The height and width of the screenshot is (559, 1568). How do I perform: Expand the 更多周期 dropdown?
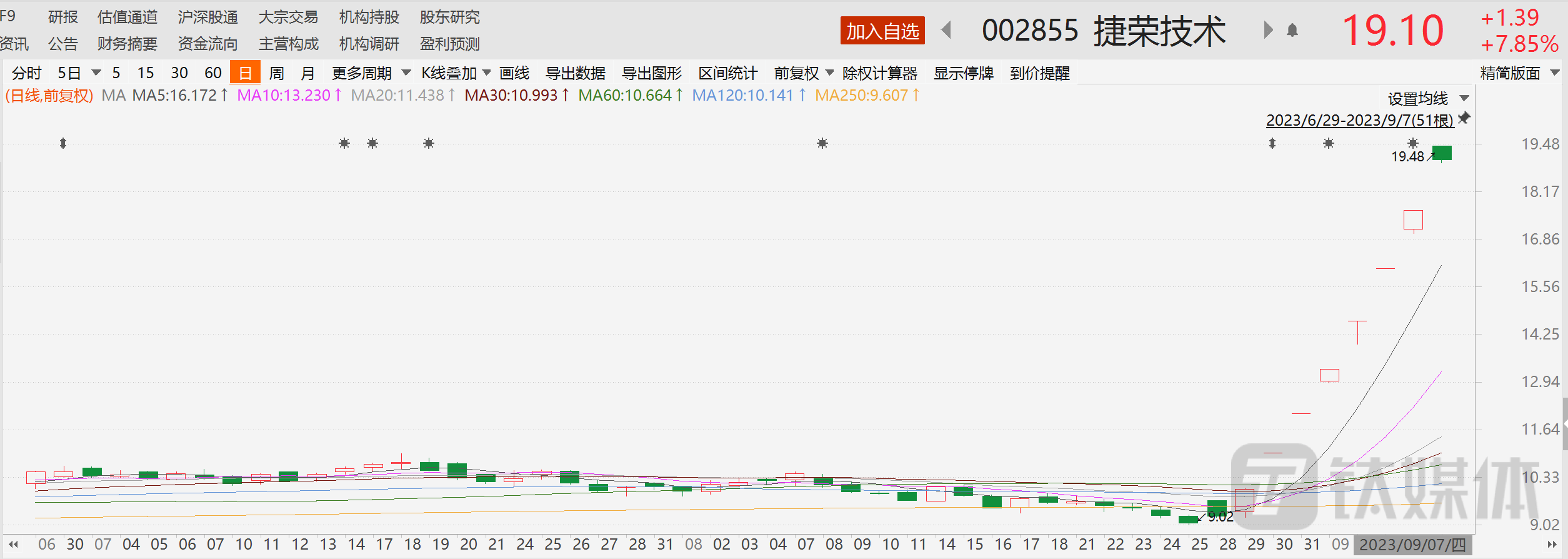pyautogui.click(x=371, y=73)
